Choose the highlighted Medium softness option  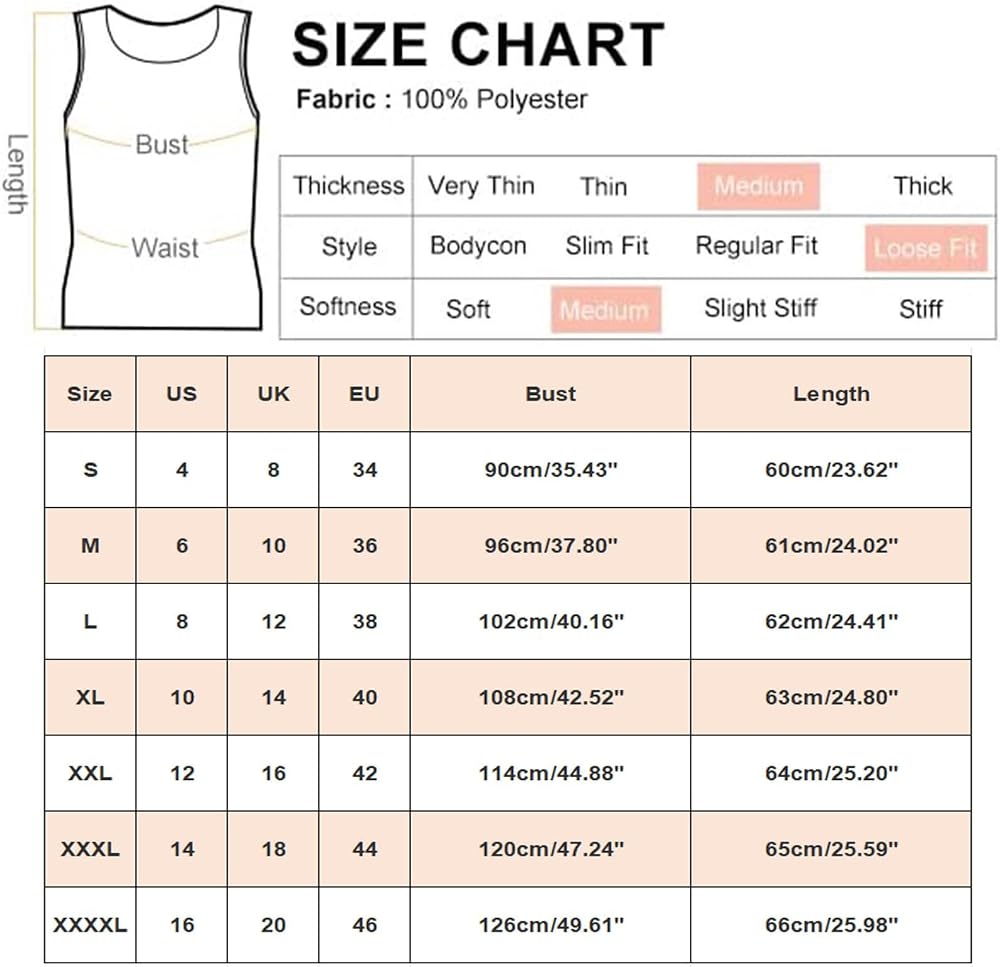pos(606,309)
